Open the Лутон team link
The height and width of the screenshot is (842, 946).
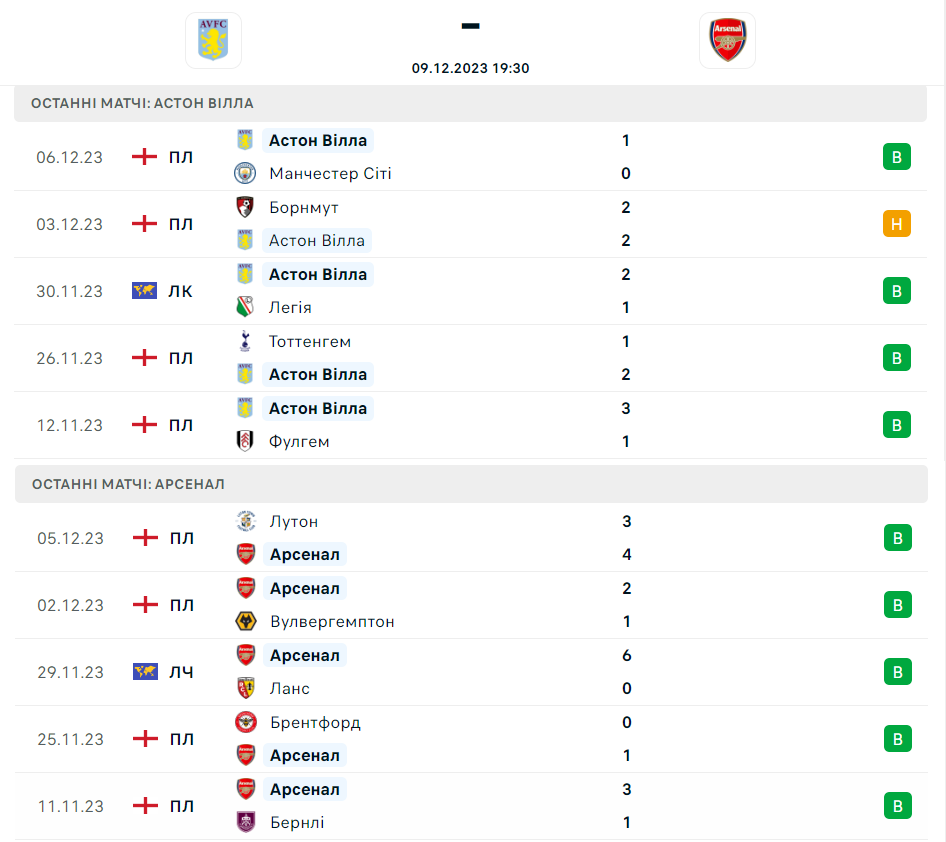pos(294,521)
